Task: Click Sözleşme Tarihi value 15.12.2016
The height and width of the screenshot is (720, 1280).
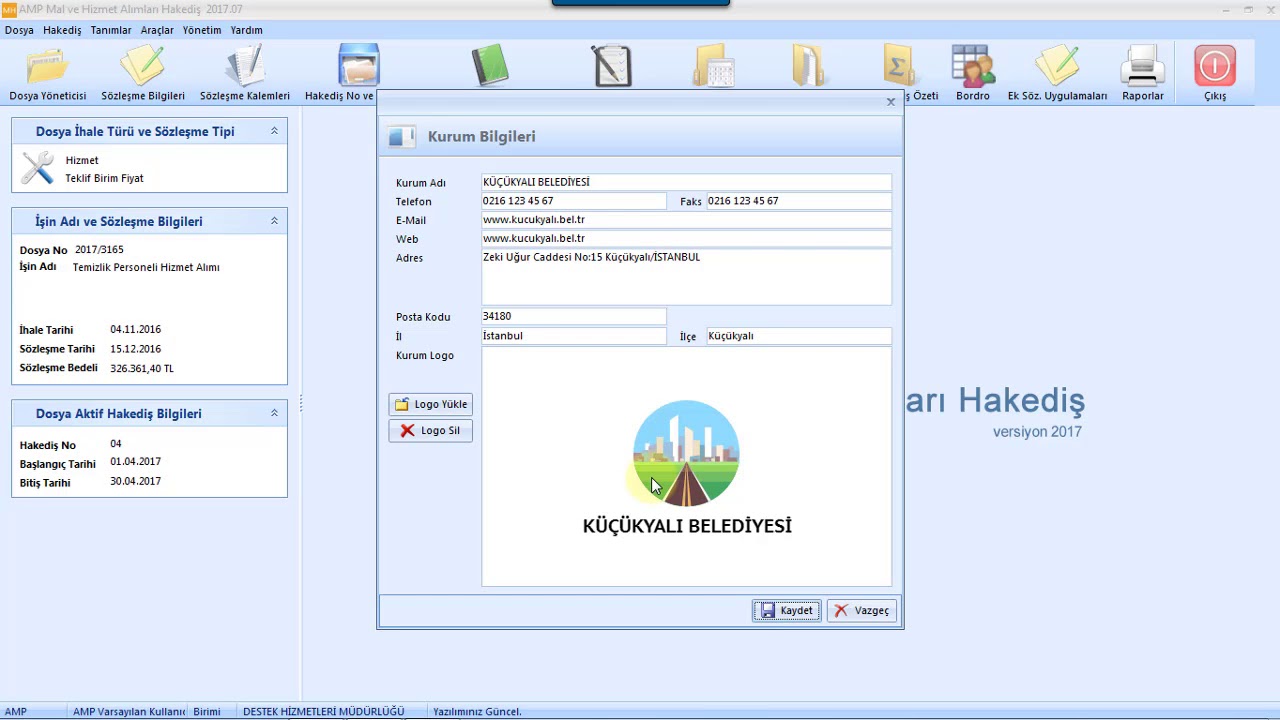Action: 135,349
